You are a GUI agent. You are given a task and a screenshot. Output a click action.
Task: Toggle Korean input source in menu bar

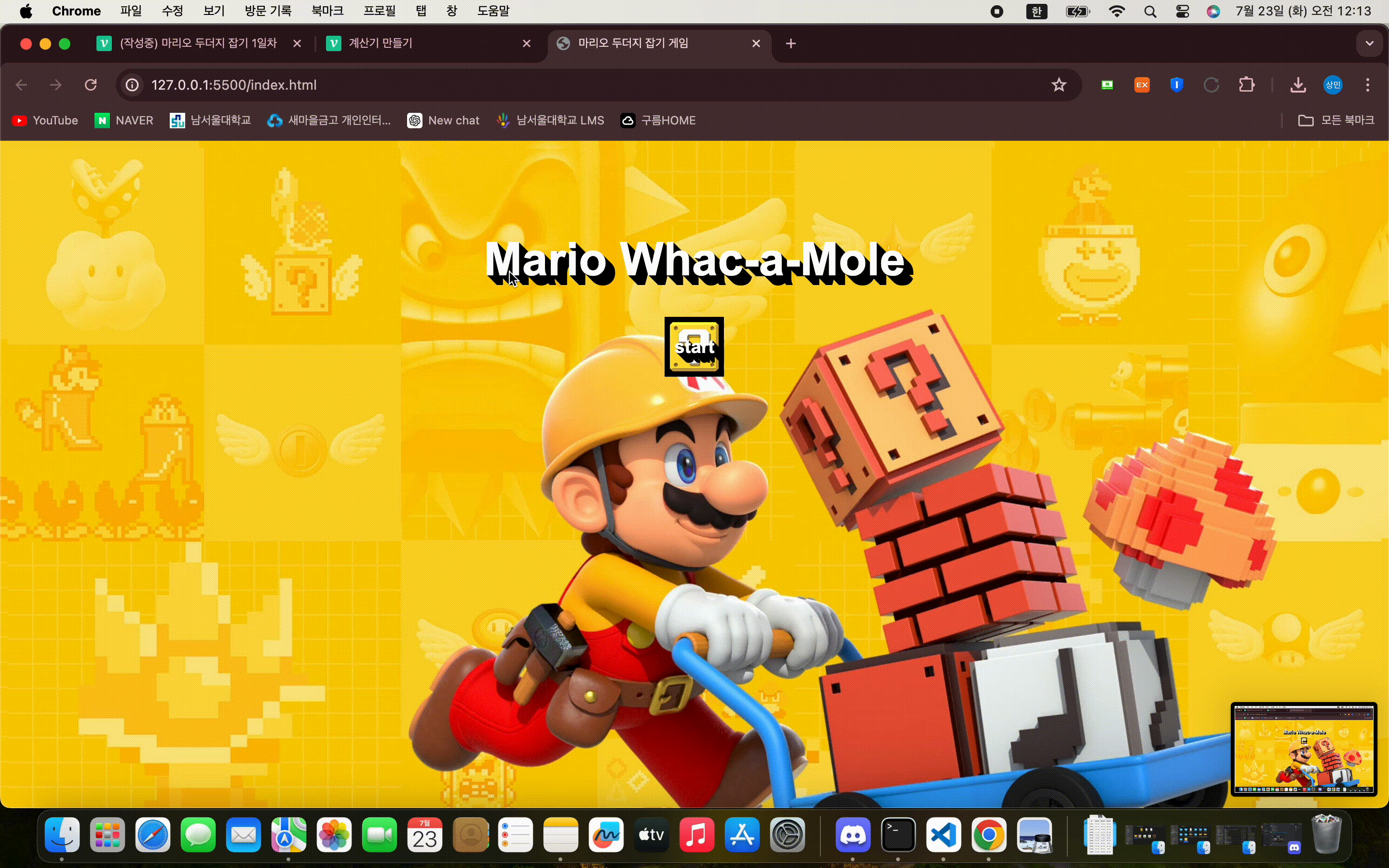[x=1036, y=11]
